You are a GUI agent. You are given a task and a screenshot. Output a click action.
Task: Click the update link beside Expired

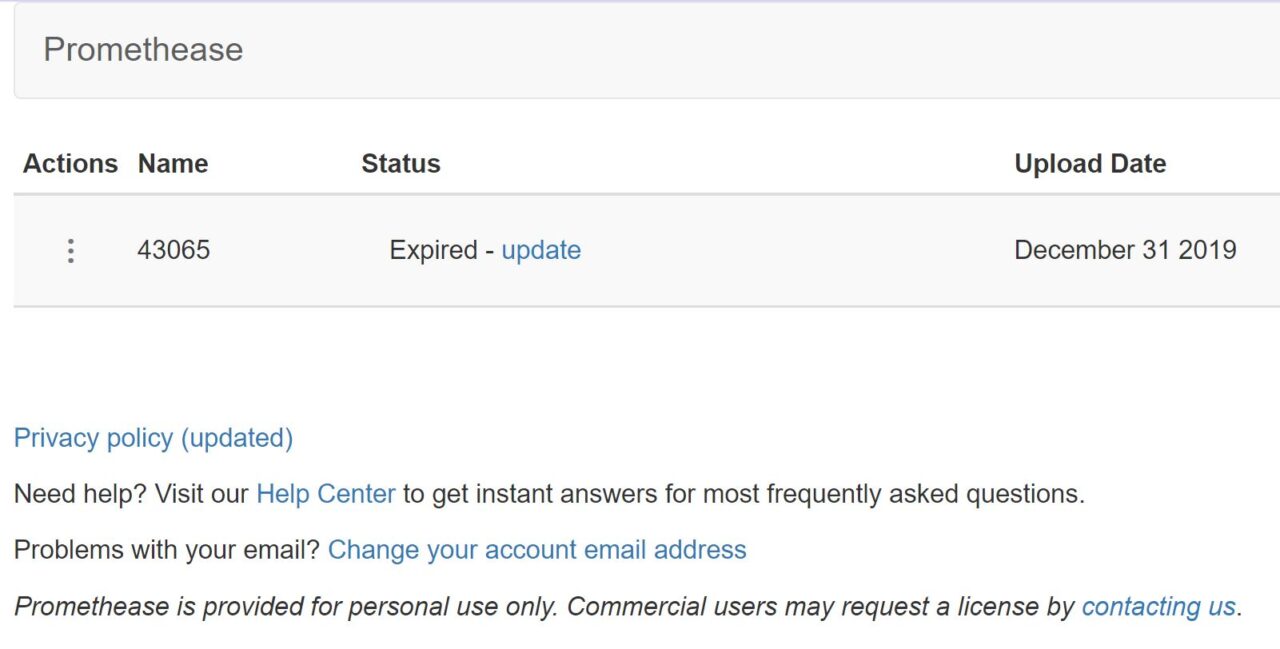click(541, 250)
